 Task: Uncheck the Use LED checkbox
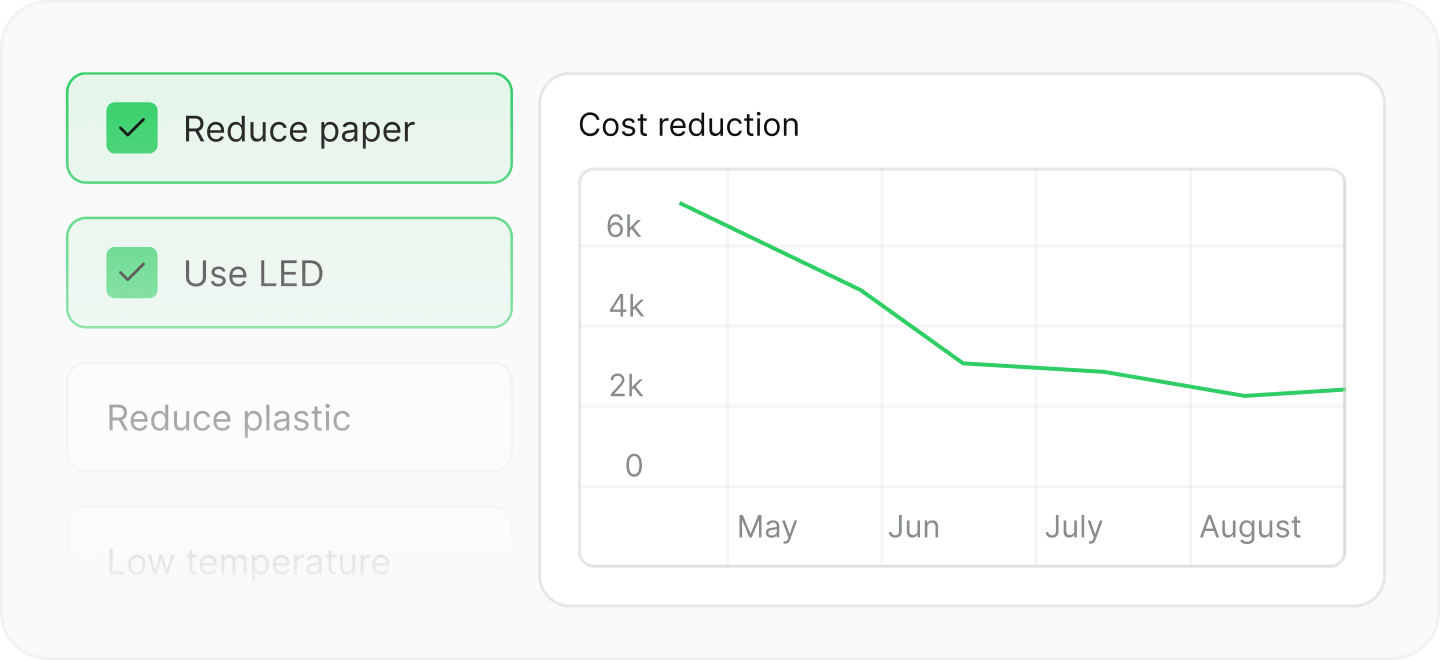tap(132, 272)
